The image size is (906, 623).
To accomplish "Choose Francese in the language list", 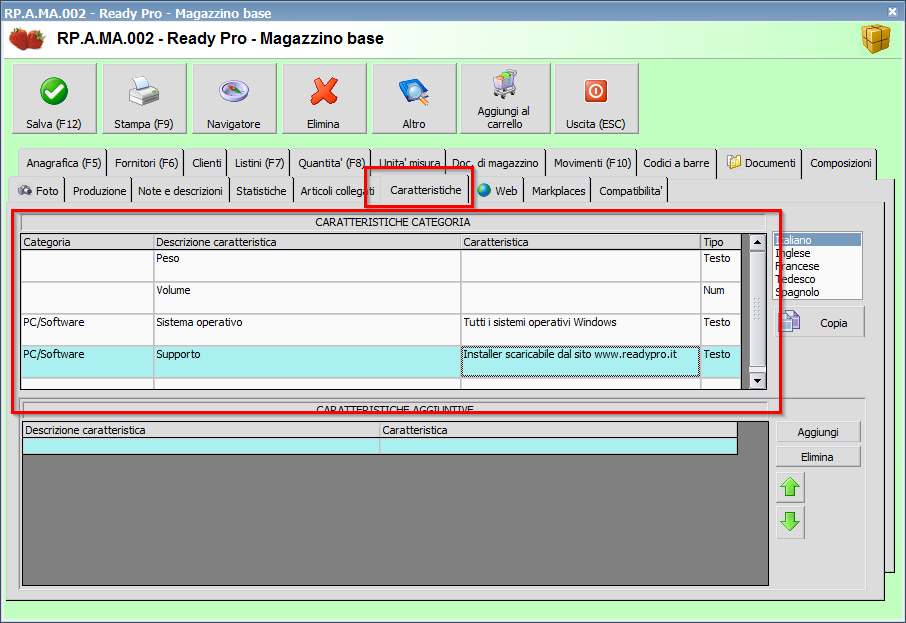I will pyautogui.click(x=817, y=266).
